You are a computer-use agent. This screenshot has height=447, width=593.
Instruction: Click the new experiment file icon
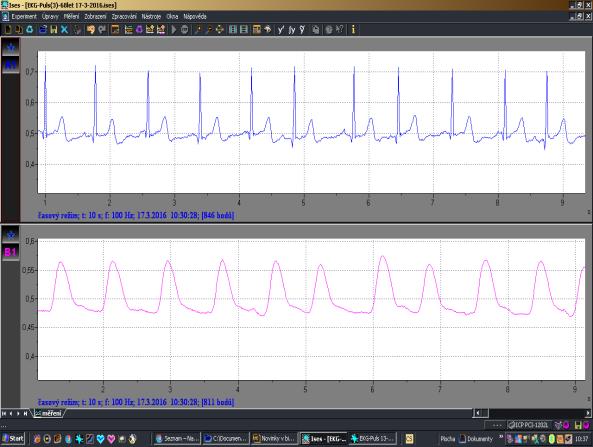(x=8, y=29)
